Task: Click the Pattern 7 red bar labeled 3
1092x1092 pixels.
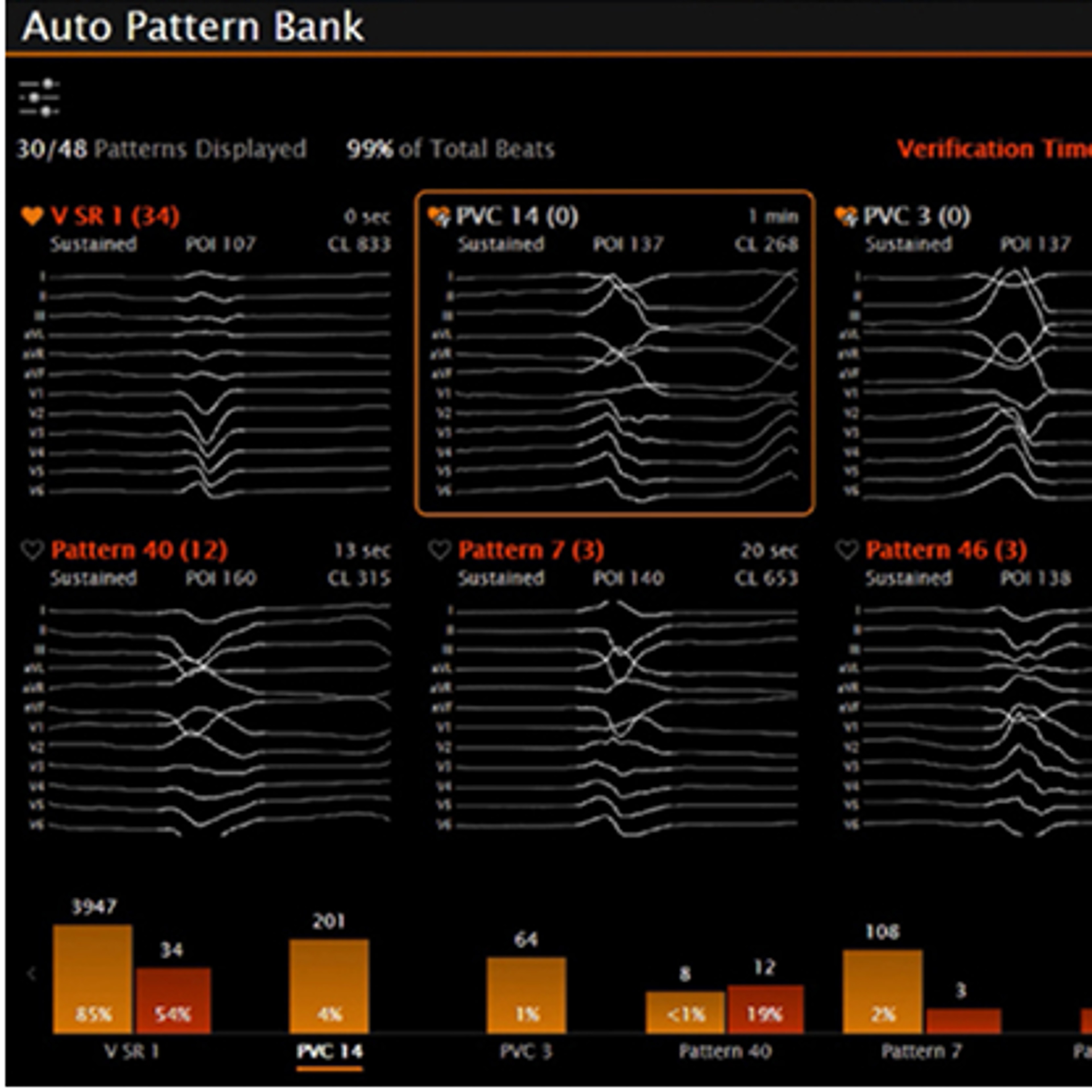Action: pyautogui.click(x=964, y=1021)
